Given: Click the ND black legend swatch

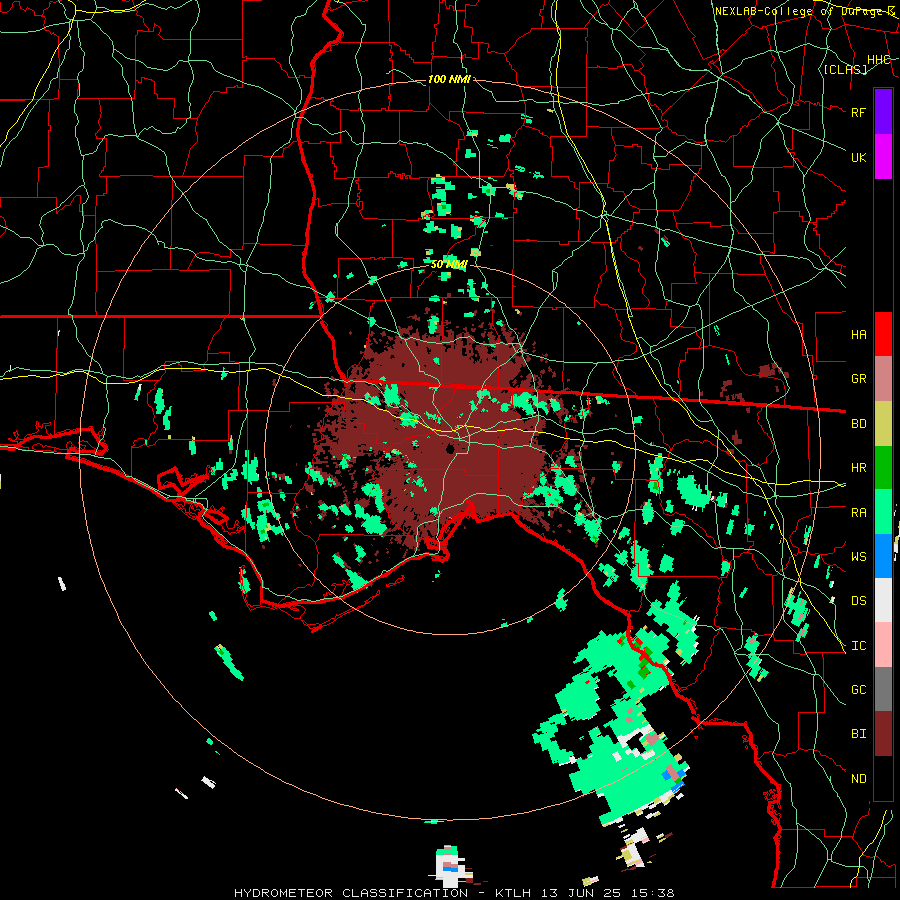Looking at the screenshot, I should point(883,778).
